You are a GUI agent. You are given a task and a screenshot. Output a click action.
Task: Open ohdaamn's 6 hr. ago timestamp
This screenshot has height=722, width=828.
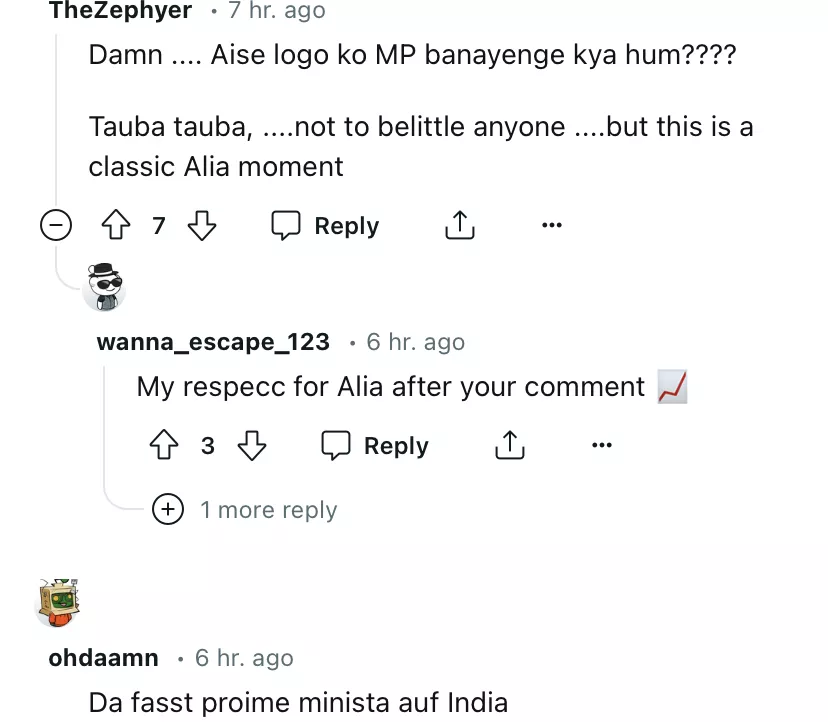244,658
